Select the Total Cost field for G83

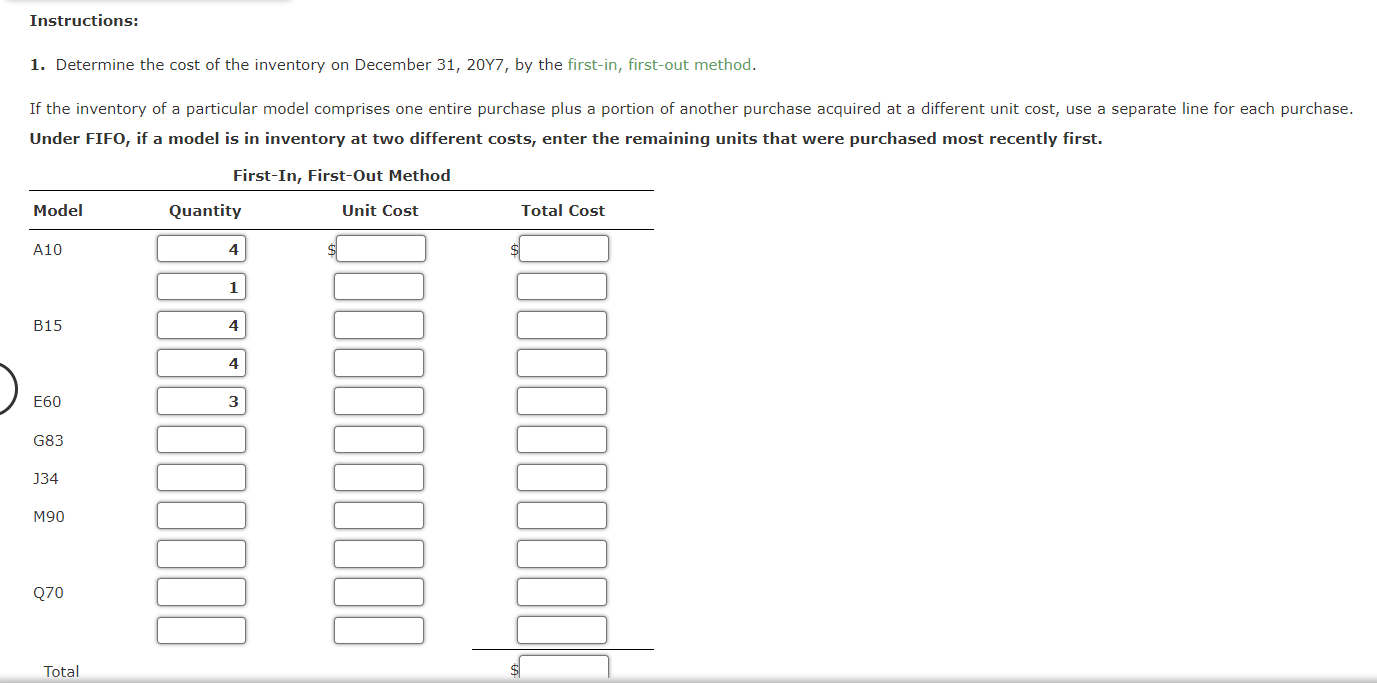[x=562, y=438]
